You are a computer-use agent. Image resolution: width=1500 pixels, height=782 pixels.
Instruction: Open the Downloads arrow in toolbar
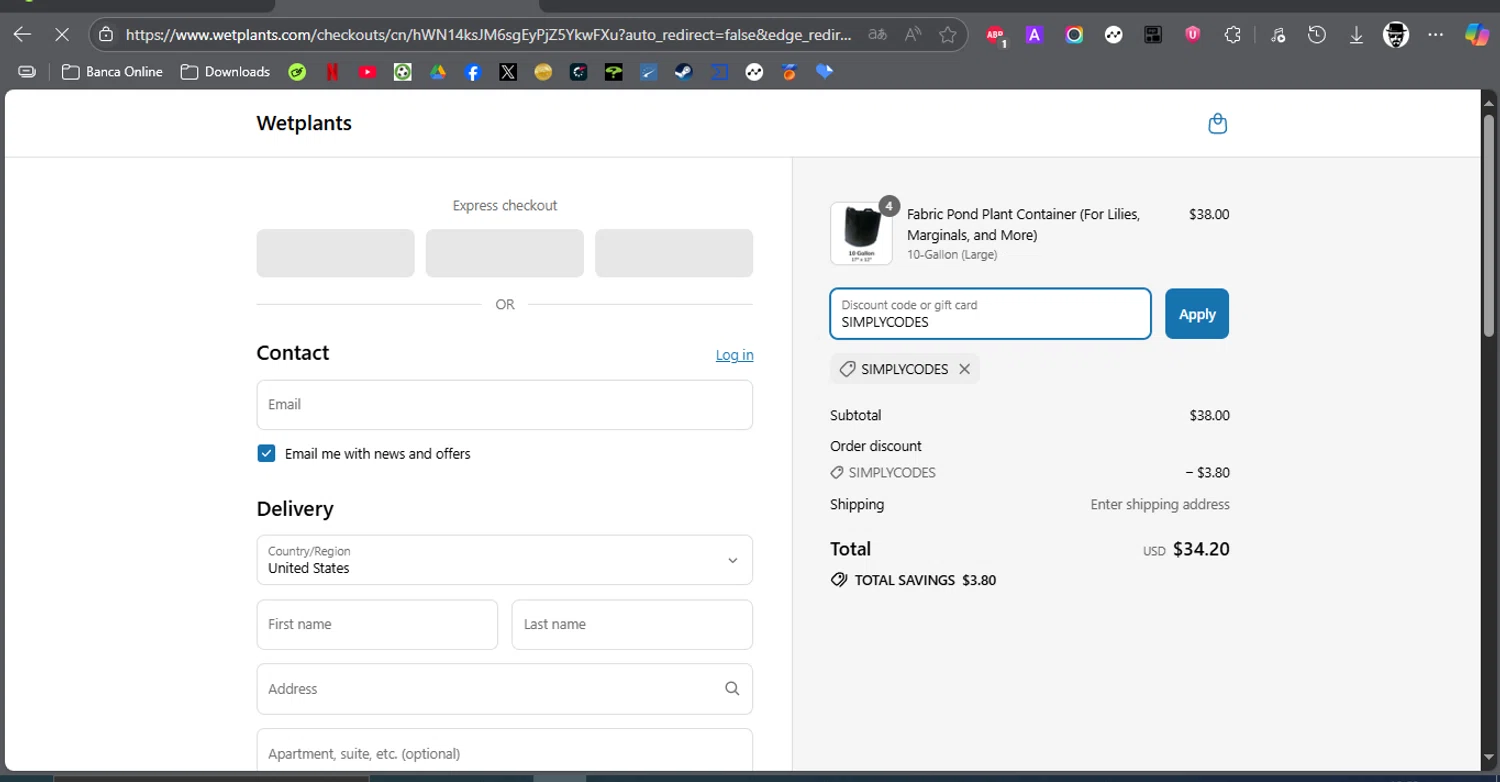[x=1356, y=35]
